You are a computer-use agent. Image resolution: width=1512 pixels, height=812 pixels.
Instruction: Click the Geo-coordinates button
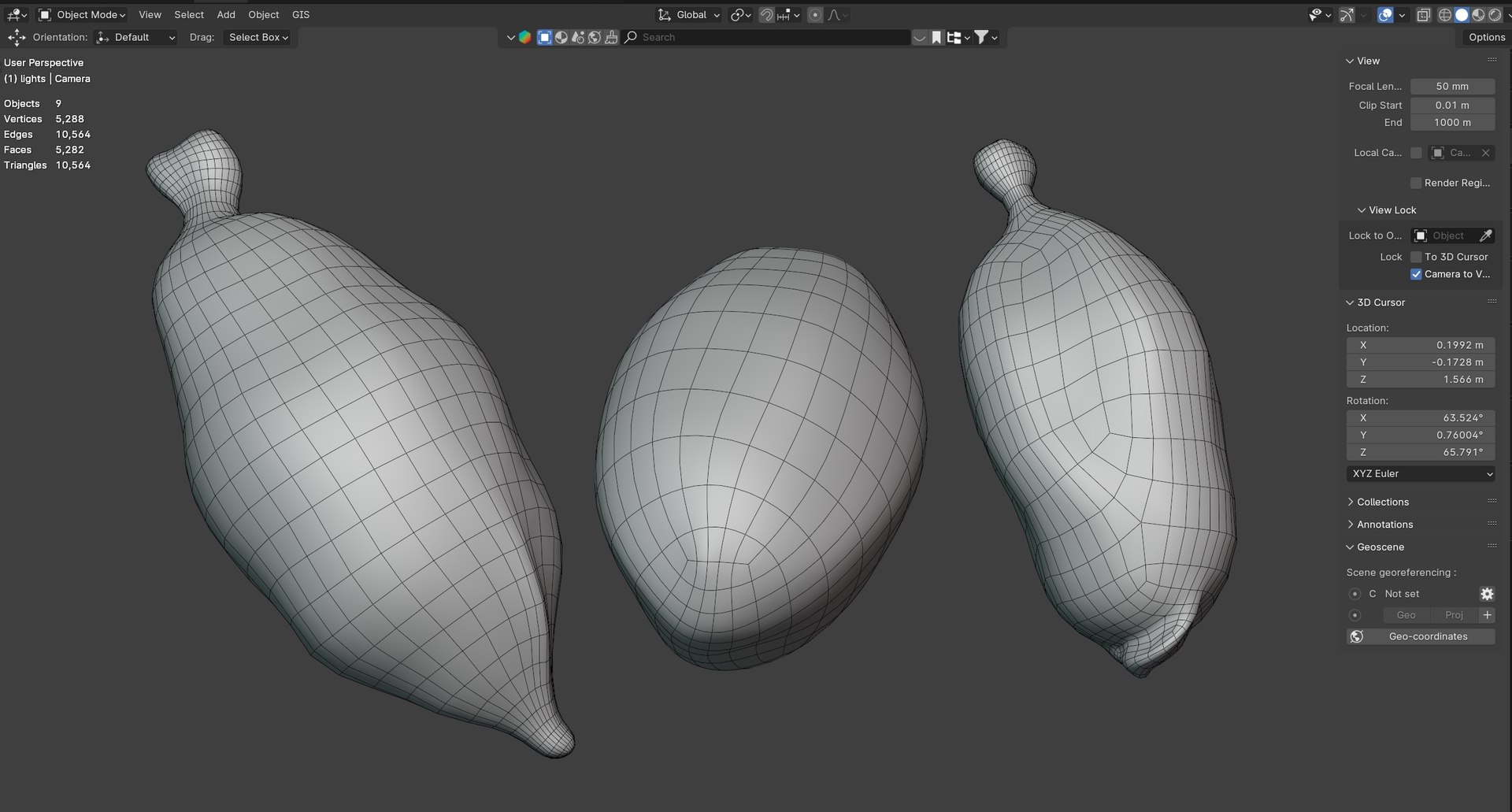[x=1421, y=636]
